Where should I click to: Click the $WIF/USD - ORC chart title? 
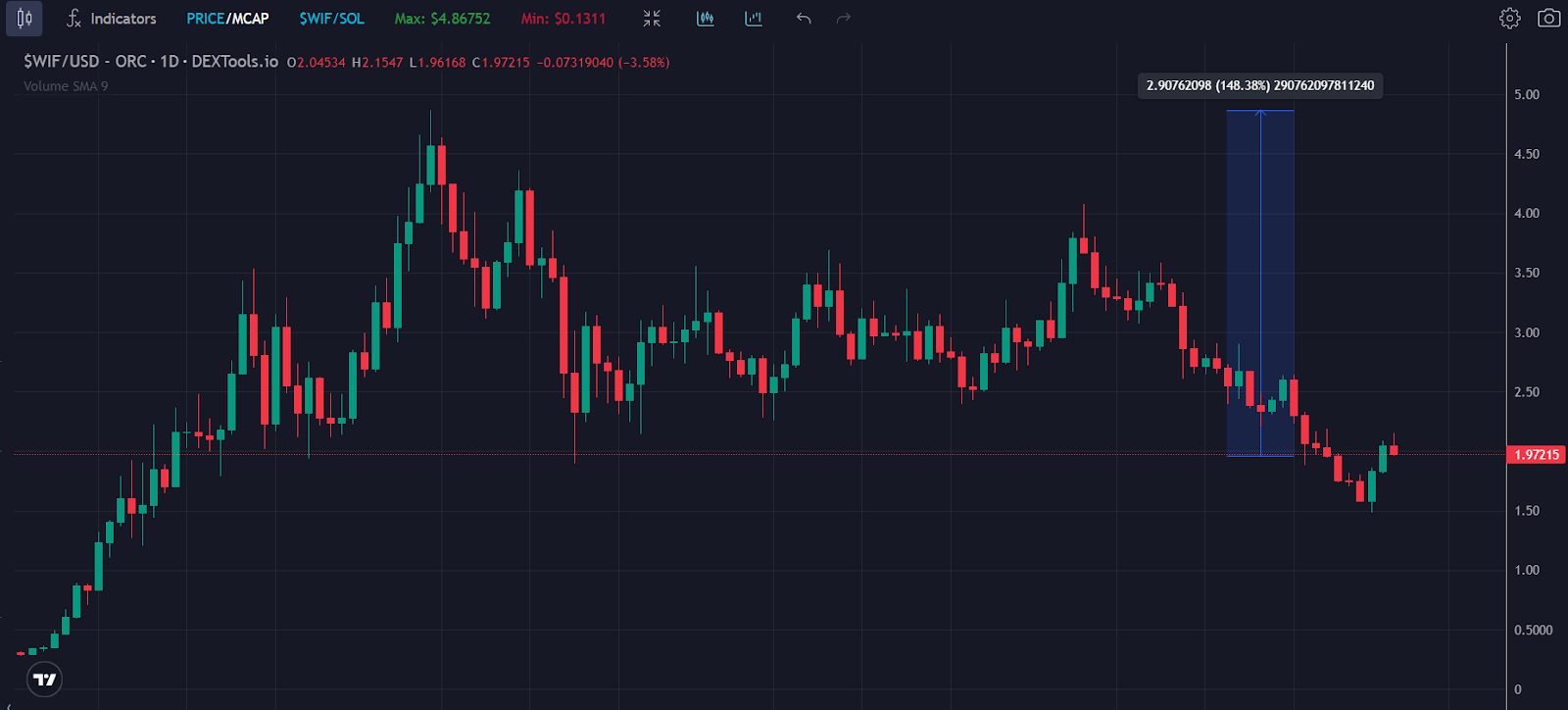point(151,62)
